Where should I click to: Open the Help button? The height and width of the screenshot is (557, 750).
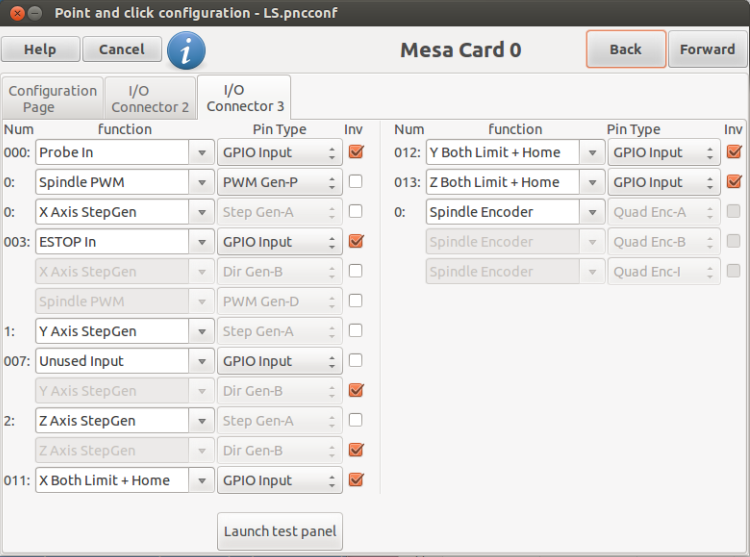[40, 49]
